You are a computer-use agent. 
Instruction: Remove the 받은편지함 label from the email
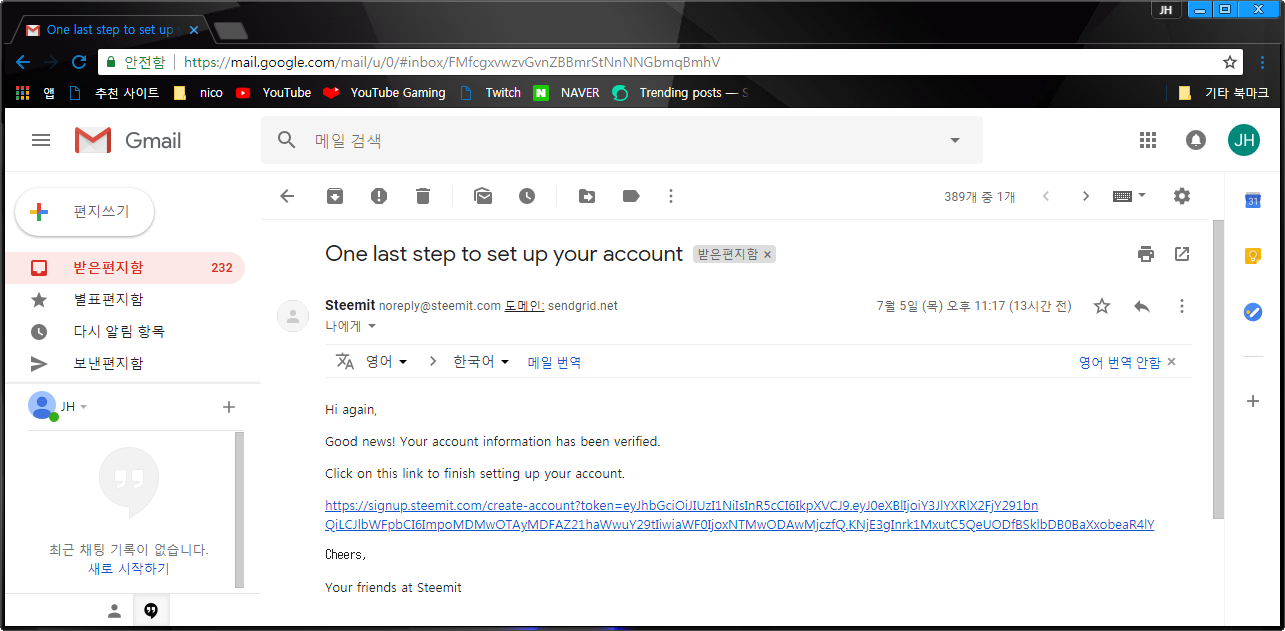pos(768,255)
